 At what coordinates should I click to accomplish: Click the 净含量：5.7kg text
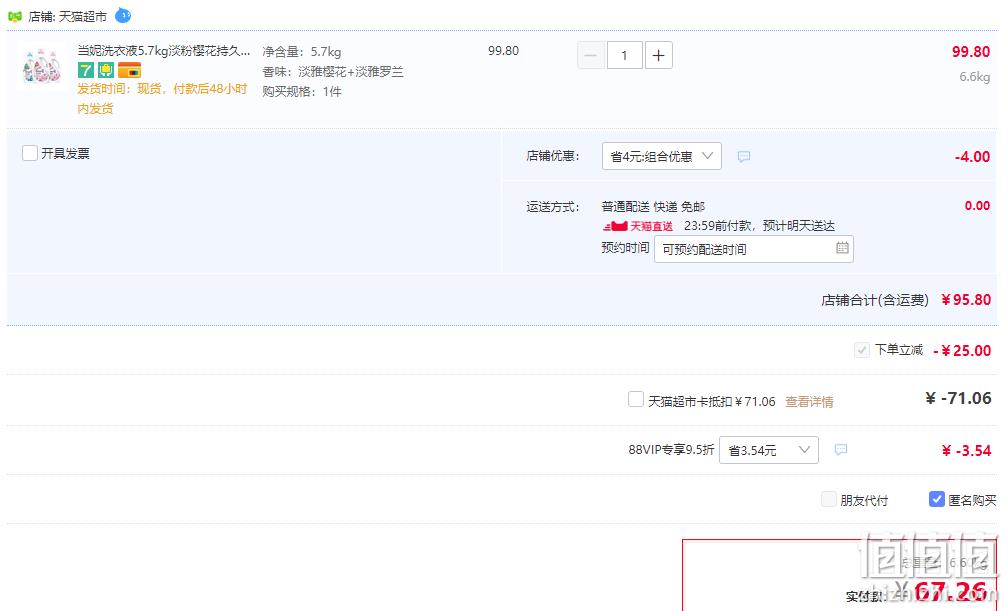tap(302, 52)
